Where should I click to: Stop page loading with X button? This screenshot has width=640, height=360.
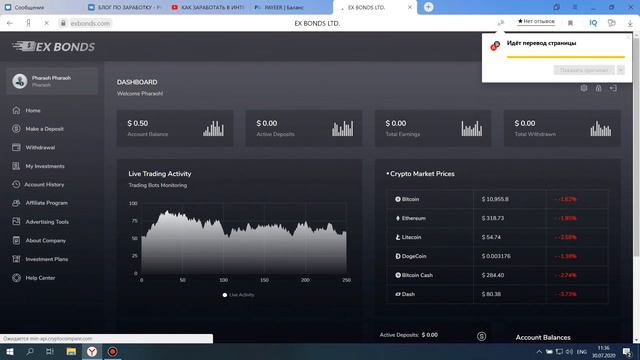[x=47, y=23]
